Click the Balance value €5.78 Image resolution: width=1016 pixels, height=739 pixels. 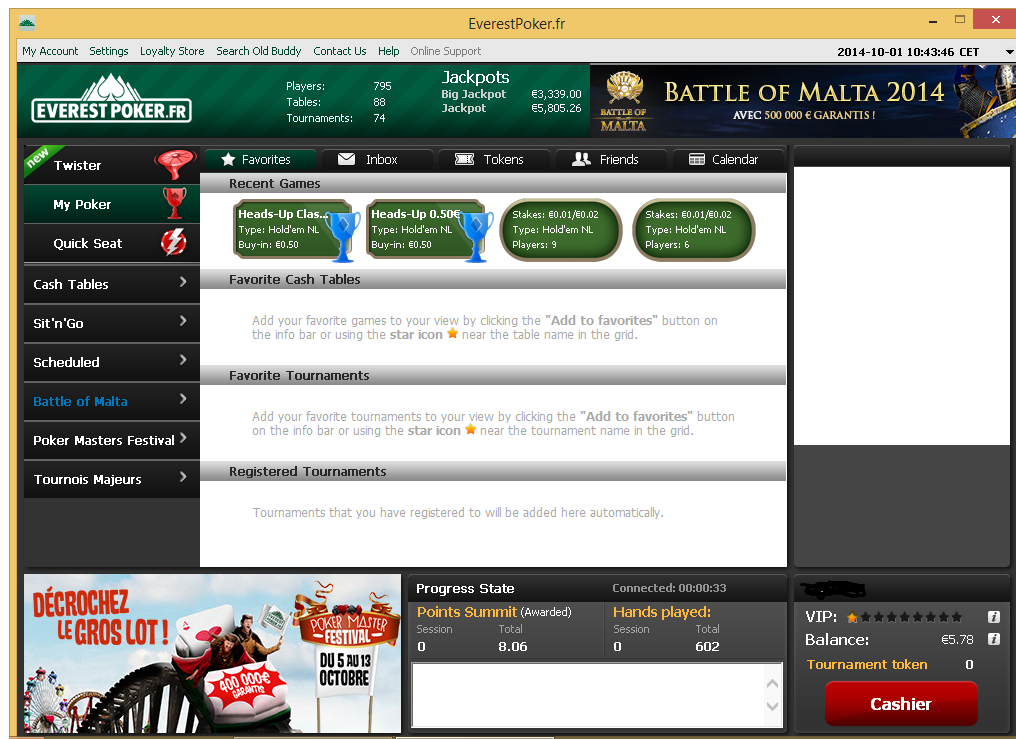[x=957, y=639]
